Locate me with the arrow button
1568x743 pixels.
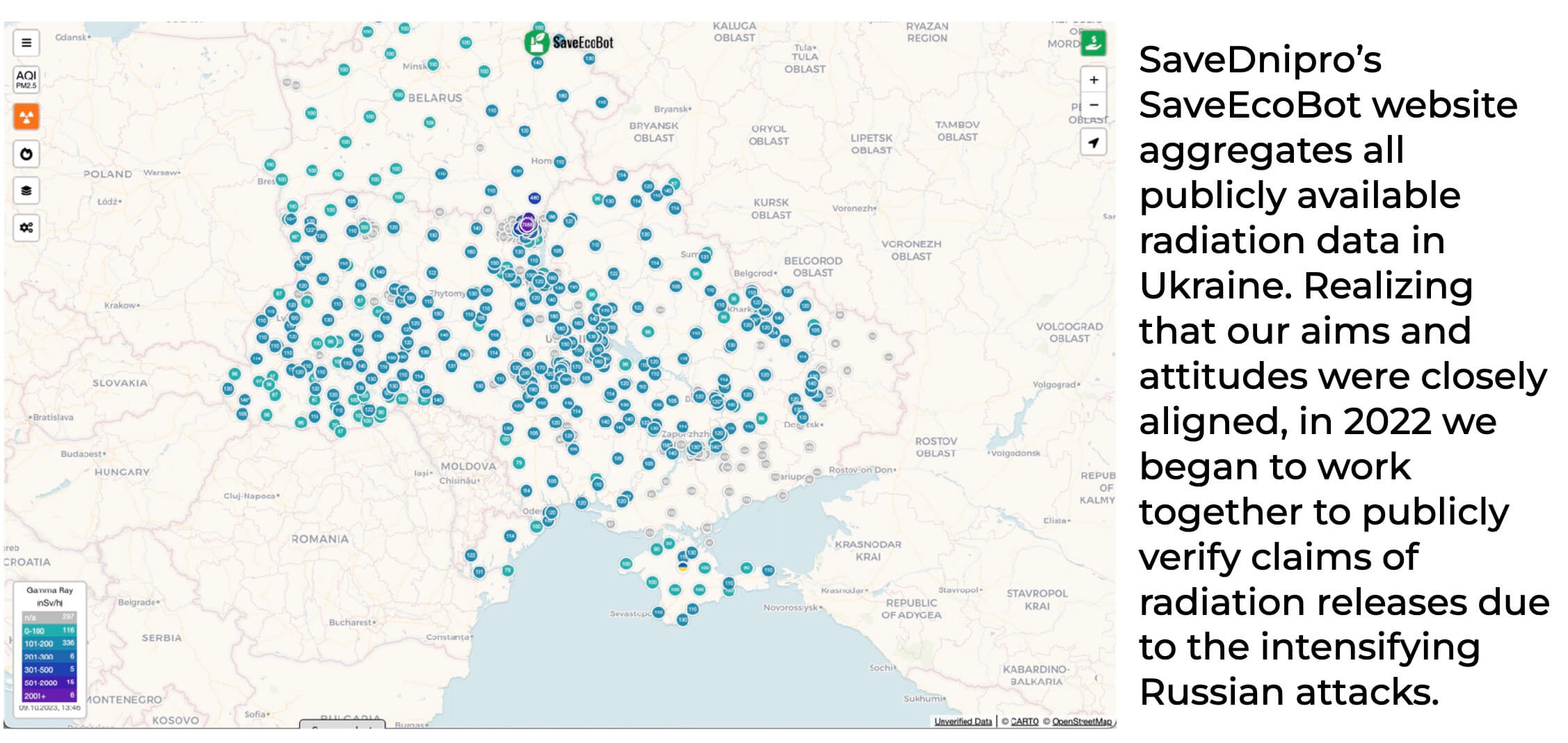click(1094, 143)
